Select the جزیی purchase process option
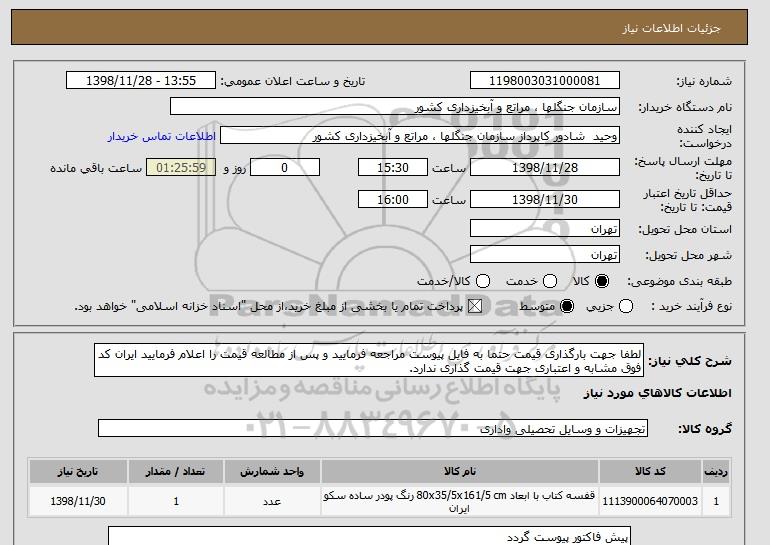770x545 pixels. pyautogui.click(x=626, y=306)
